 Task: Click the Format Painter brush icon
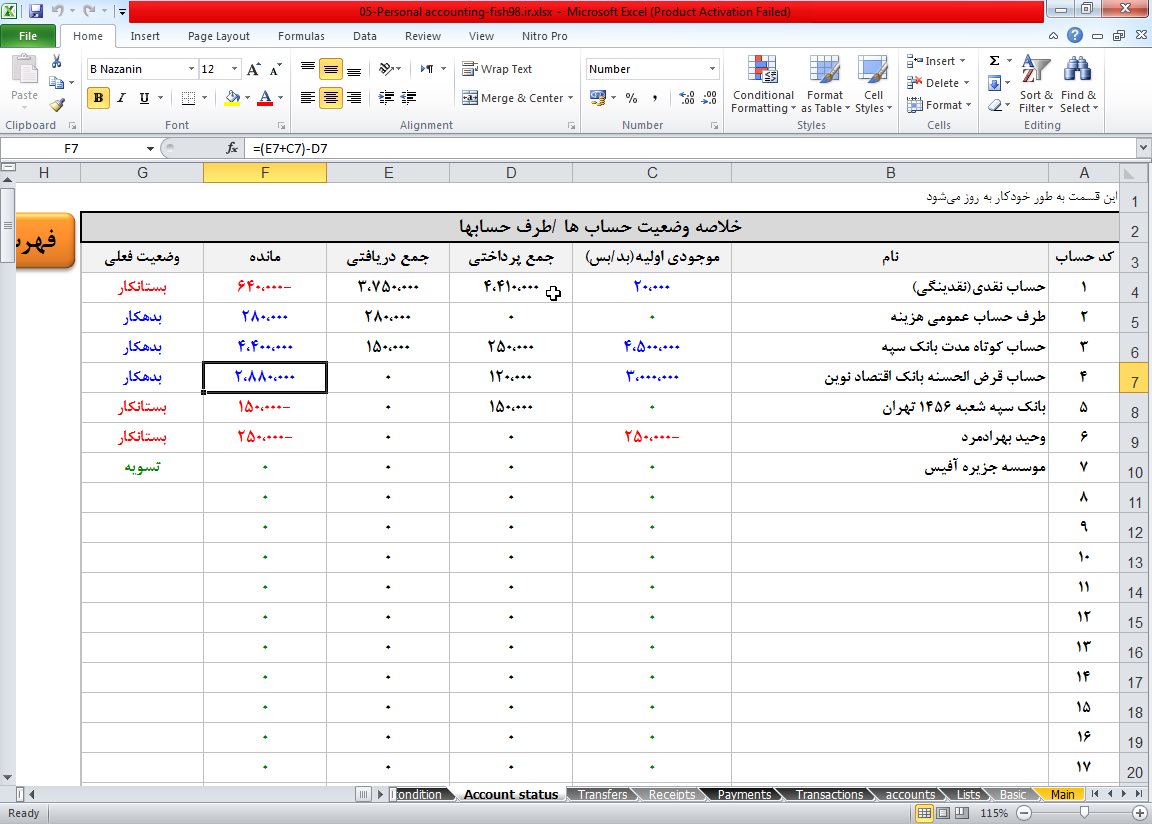57,105
